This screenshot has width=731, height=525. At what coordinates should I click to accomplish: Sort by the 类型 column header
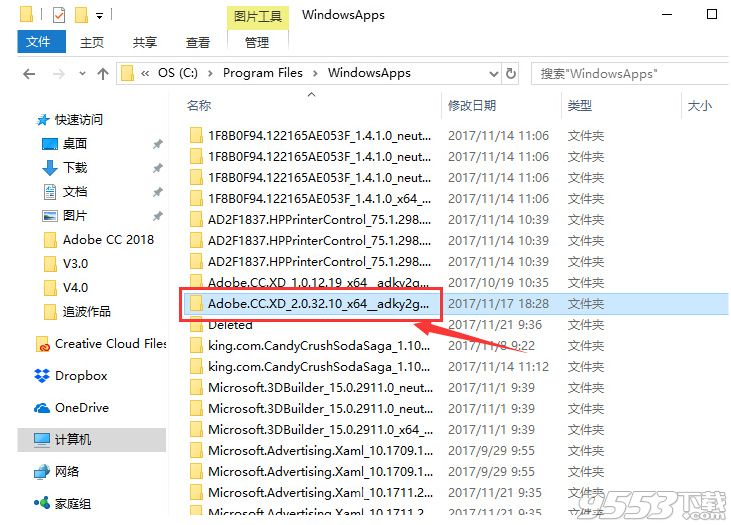(x=579, y=105)
